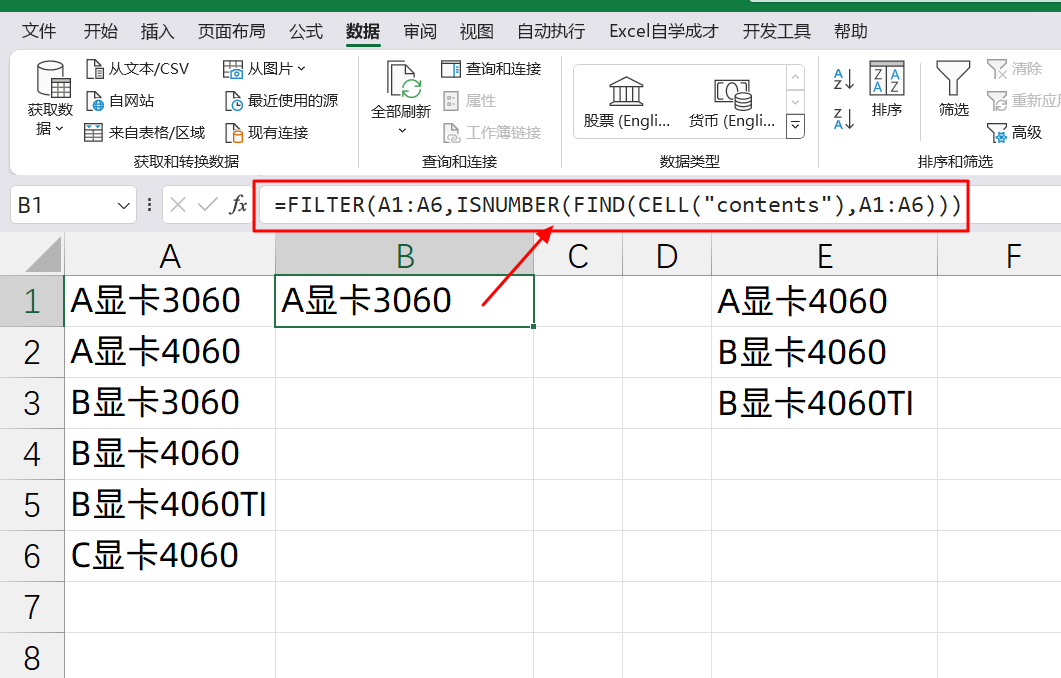
Task: Select row 7 header
Action: 32,608
